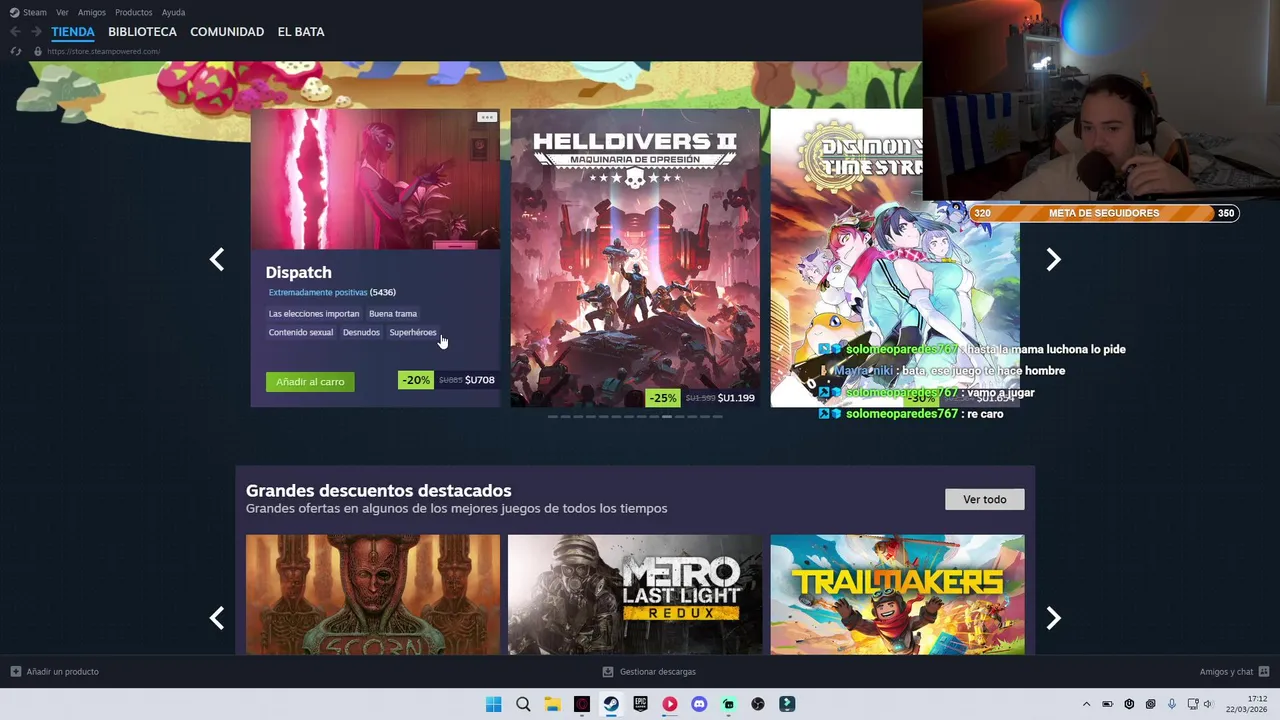Open the Trailmakers discount card
This screenshot has height=720, width=1280.
click(897, 595)
